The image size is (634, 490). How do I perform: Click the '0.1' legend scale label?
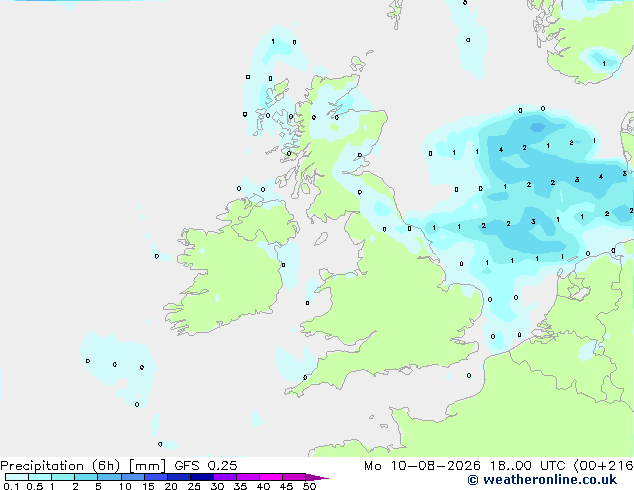(11, 486)
